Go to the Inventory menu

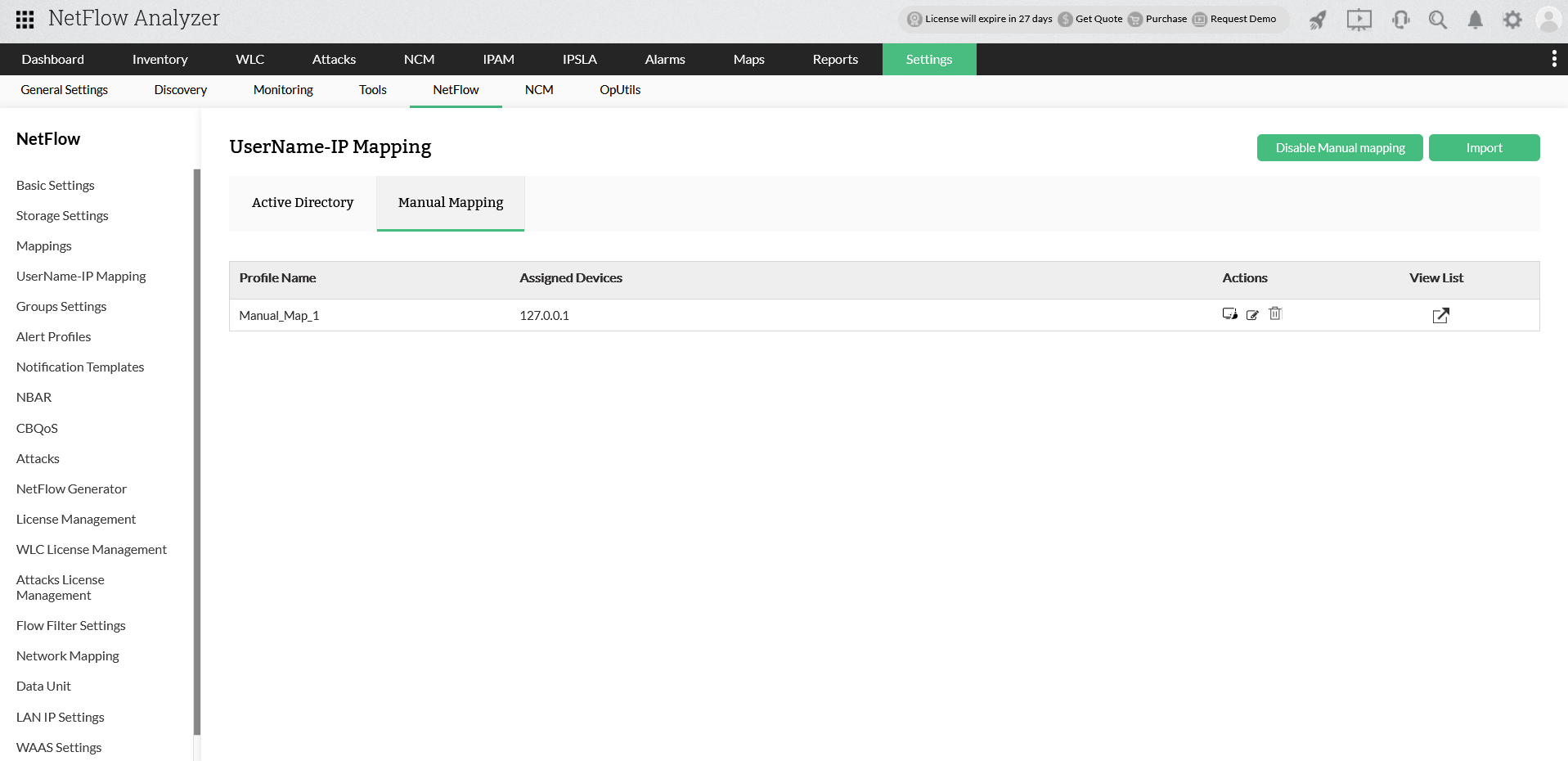click(x=160, y=59)
